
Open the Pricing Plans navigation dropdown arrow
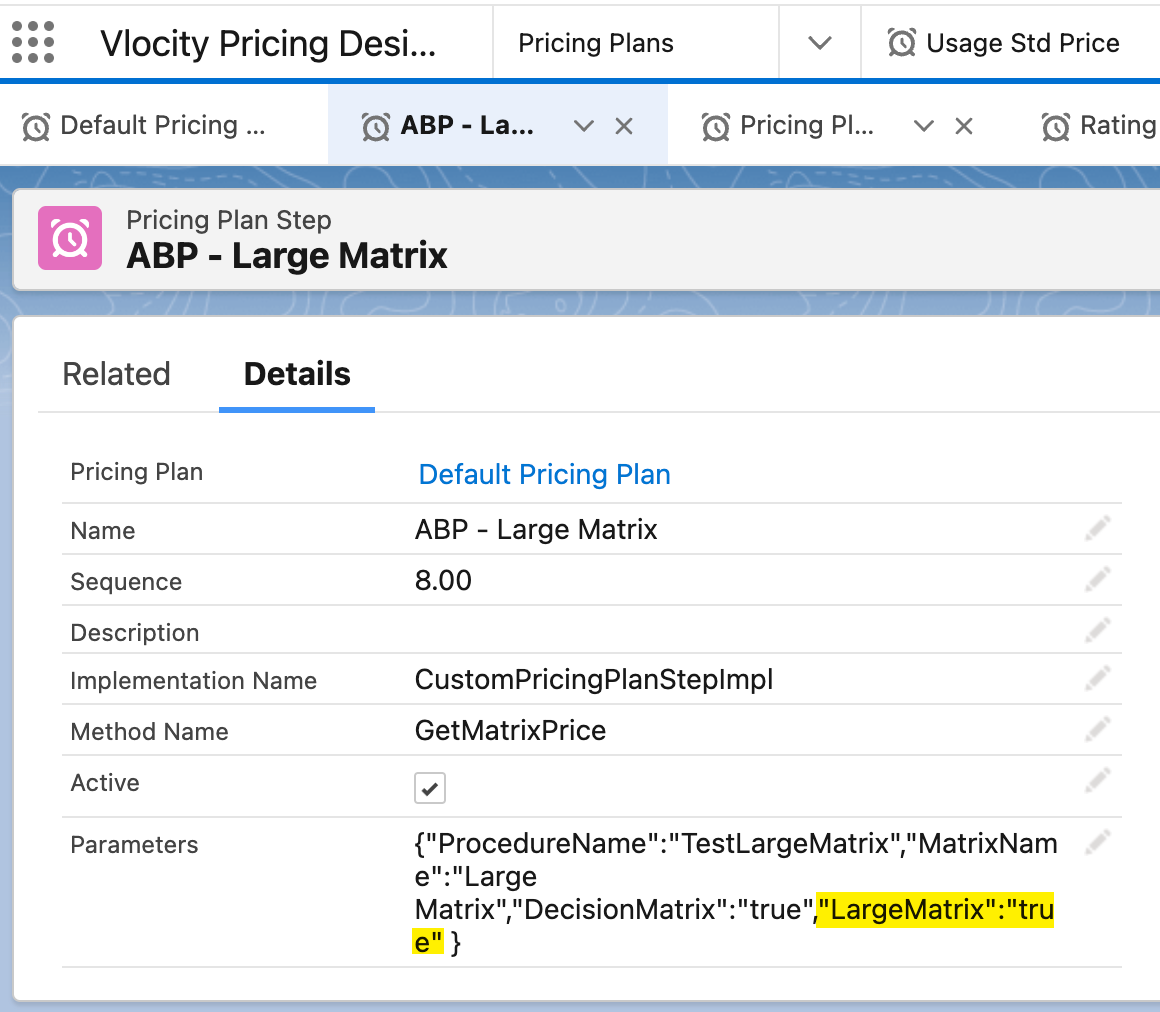tap(820, 43)
